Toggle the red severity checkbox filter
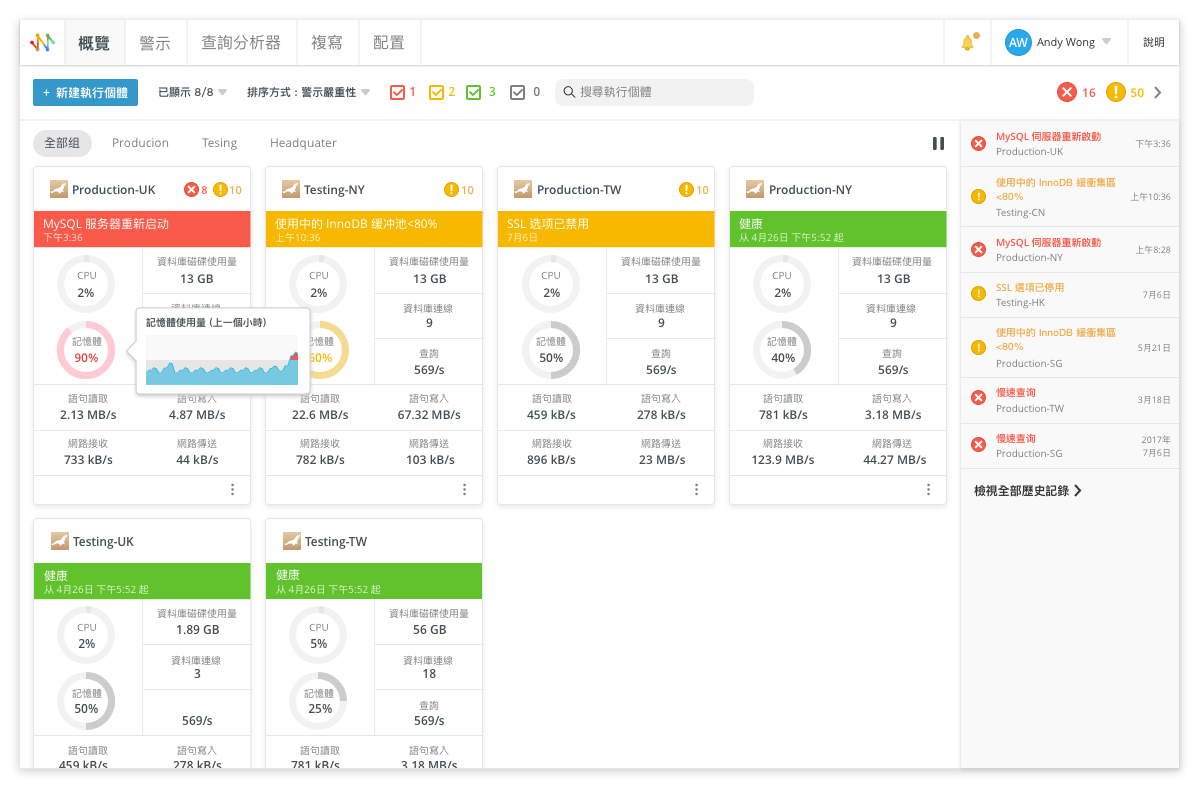Image resolution: width=1200 pixels, height=790 pixels. [397, 93]
